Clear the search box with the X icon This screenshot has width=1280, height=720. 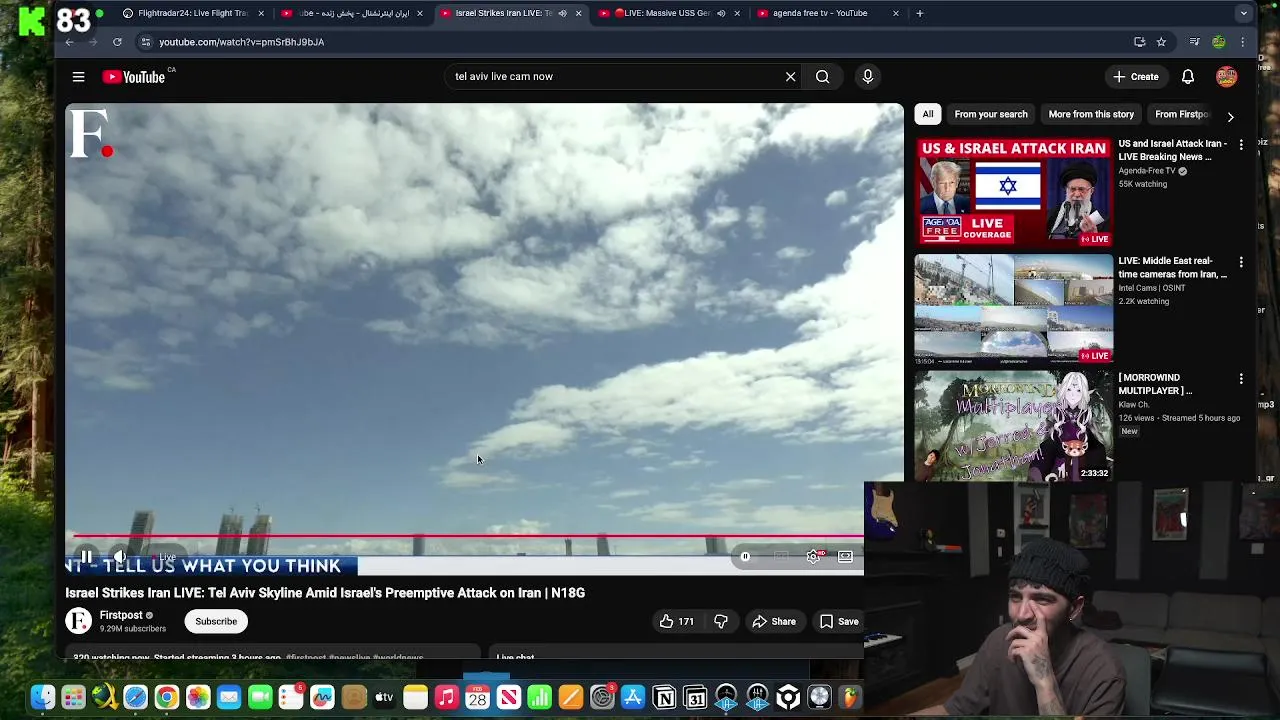tap(790, 76)
